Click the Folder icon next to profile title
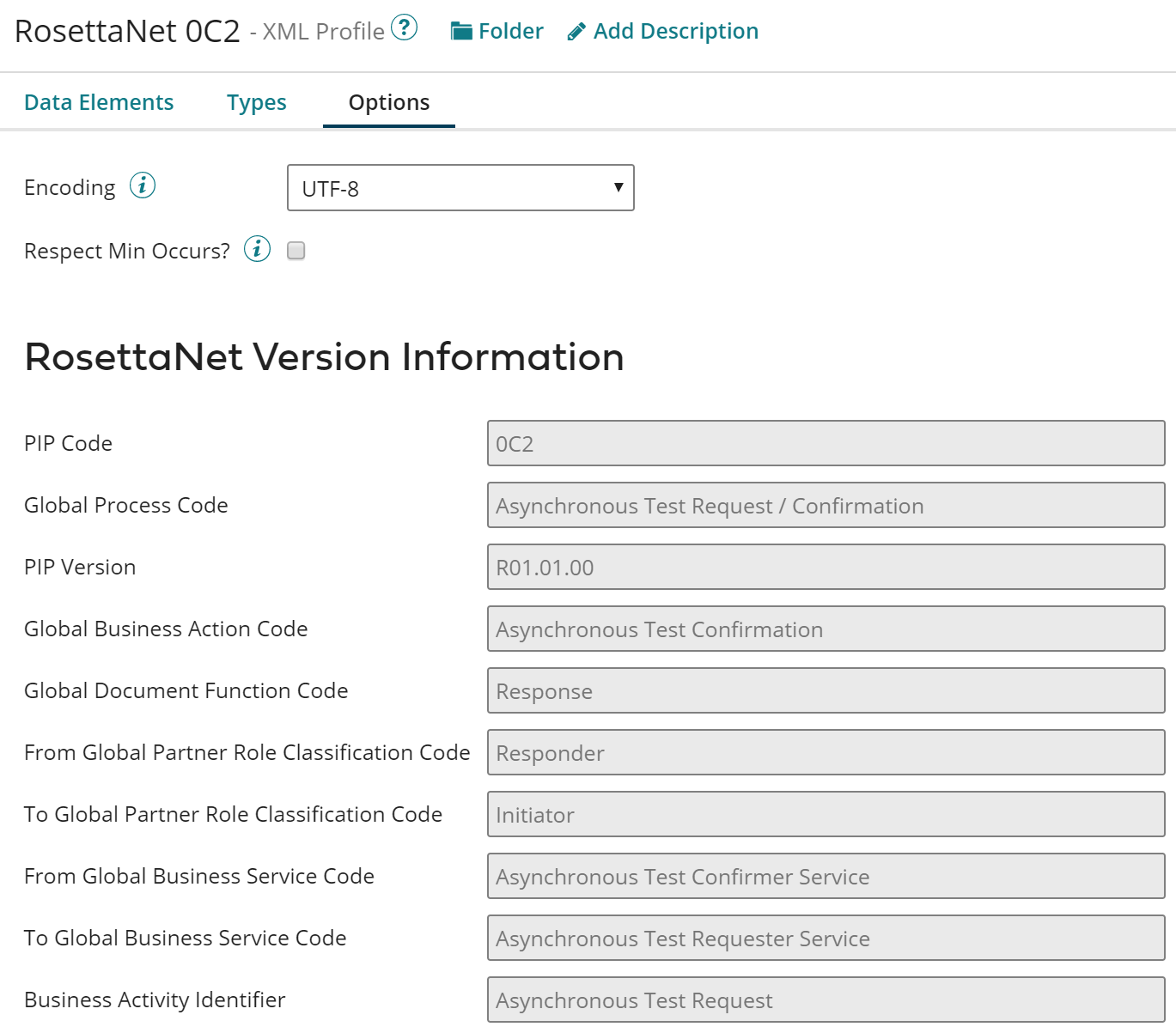Image resolution: width=1176 pixels, height=1033 pixels. tap(462, 30)
